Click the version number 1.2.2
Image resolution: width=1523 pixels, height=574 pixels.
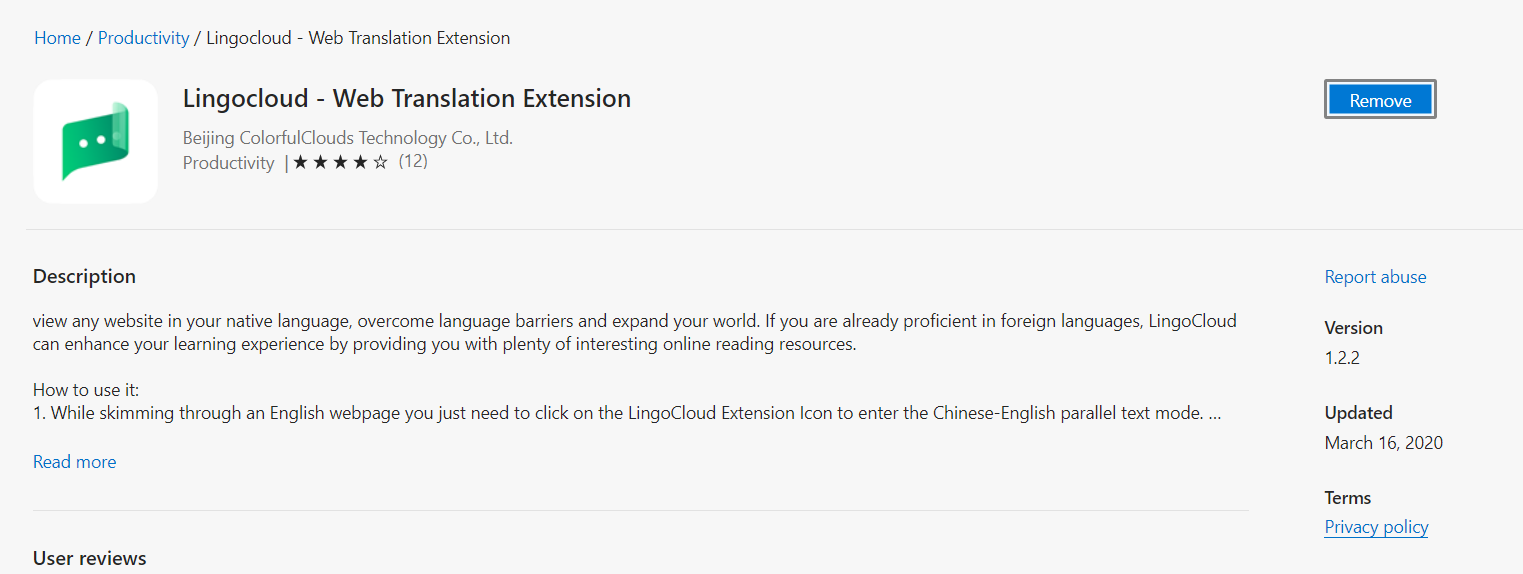pyautogui.click(x=1342, y=358)
